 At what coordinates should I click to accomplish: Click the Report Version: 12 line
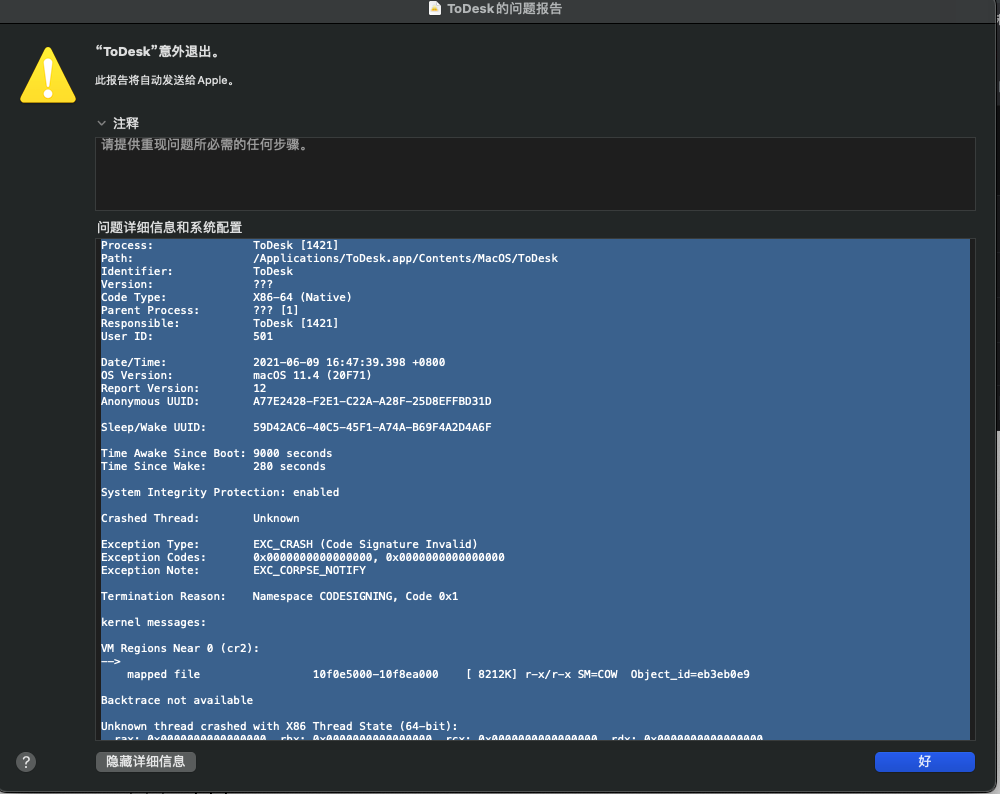pyautogui.click(x=184, y=388)
